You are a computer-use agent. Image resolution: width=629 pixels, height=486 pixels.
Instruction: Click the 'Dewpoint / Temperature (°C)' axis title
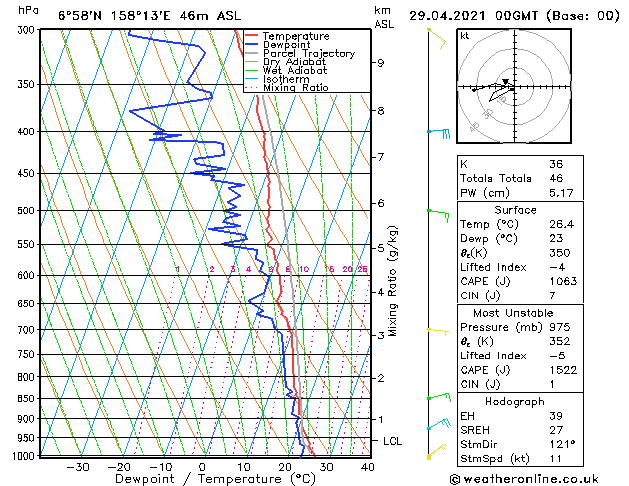click(215, 479)
